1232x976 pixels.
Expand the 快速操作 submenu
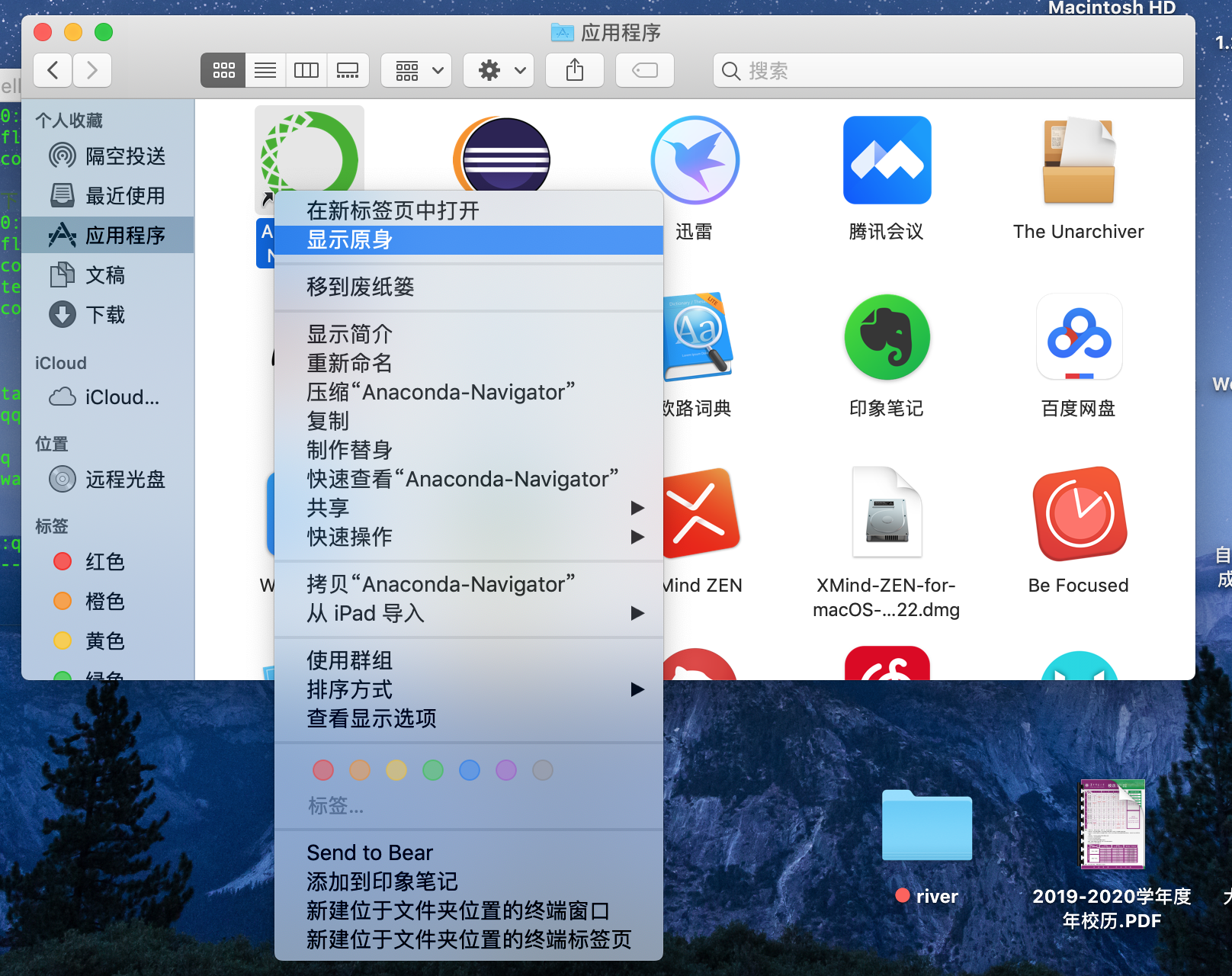pyautogui.click(x=468, y=537)
